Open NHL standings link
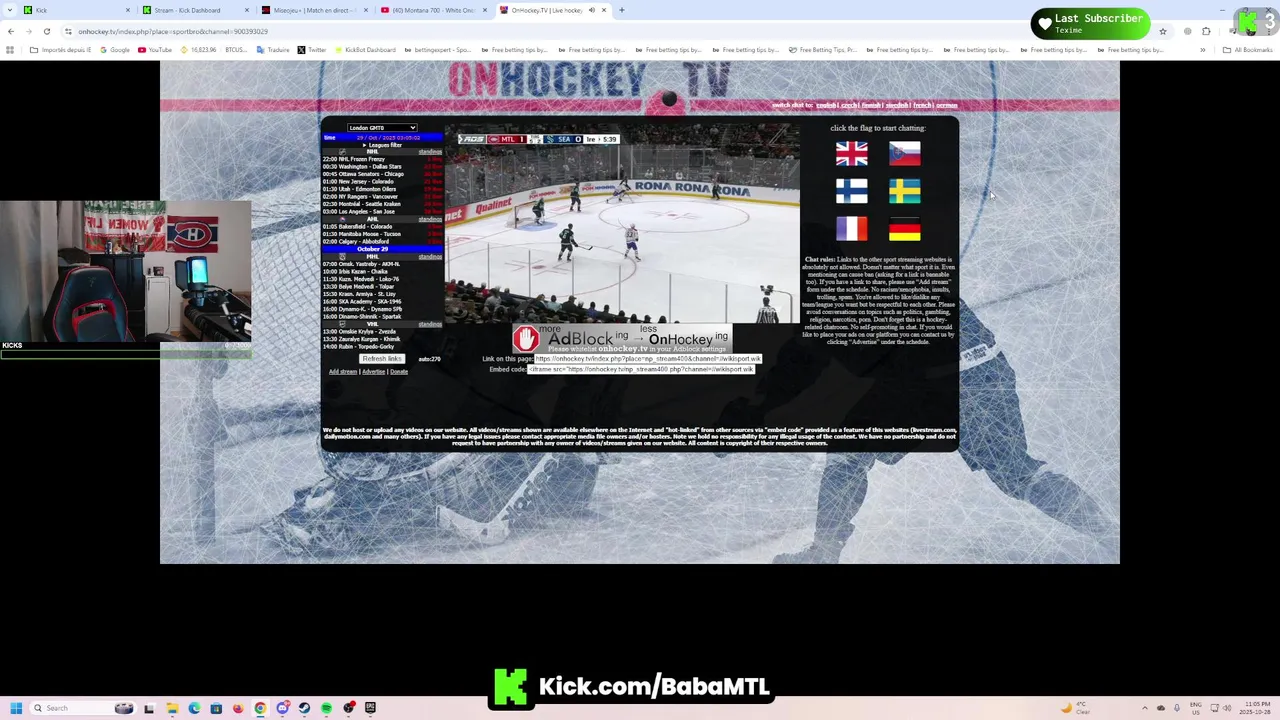 [x=430, y=152]
